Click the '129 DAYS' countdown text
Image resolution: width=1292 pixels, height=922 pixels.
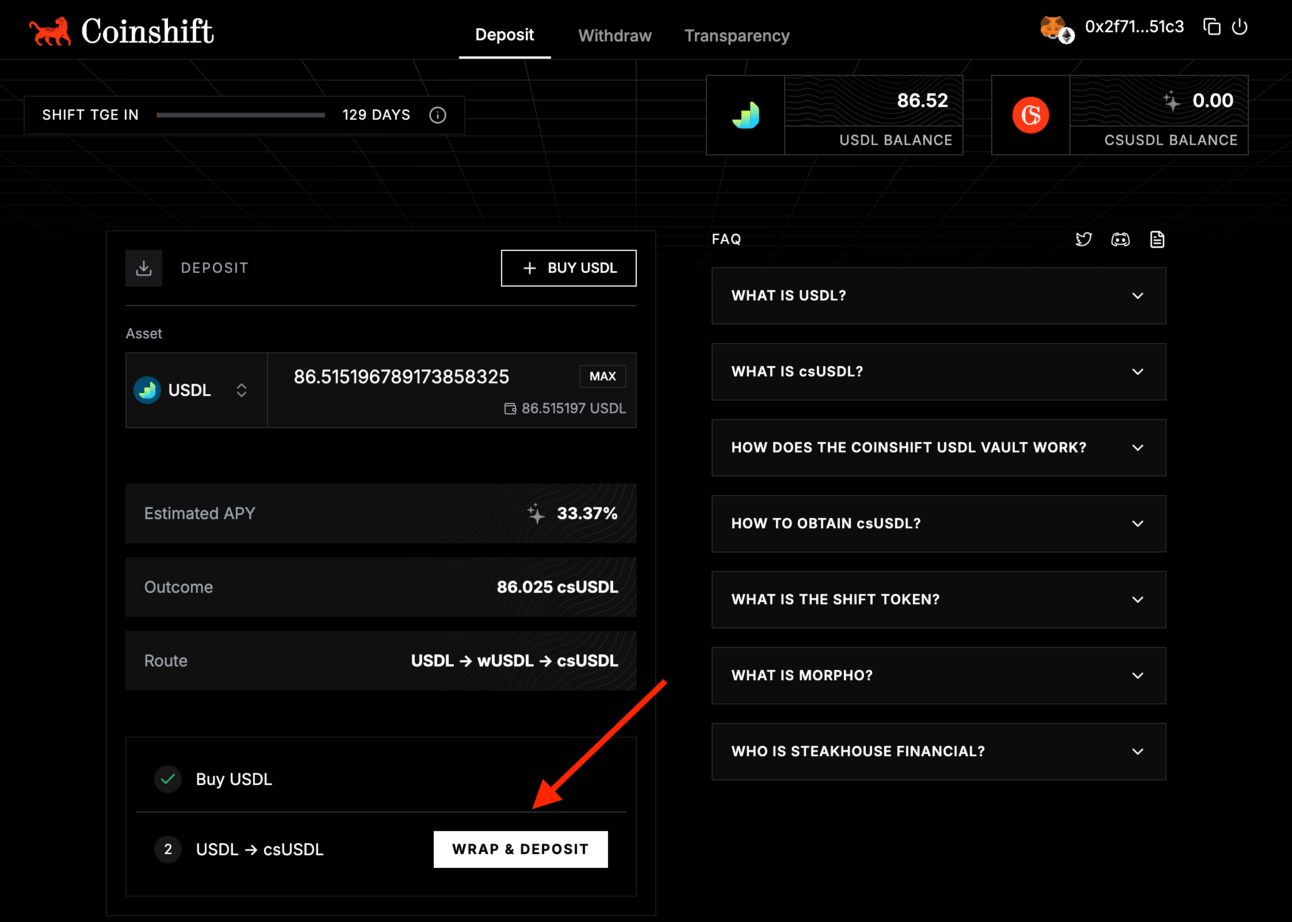(x=376, y=115)
